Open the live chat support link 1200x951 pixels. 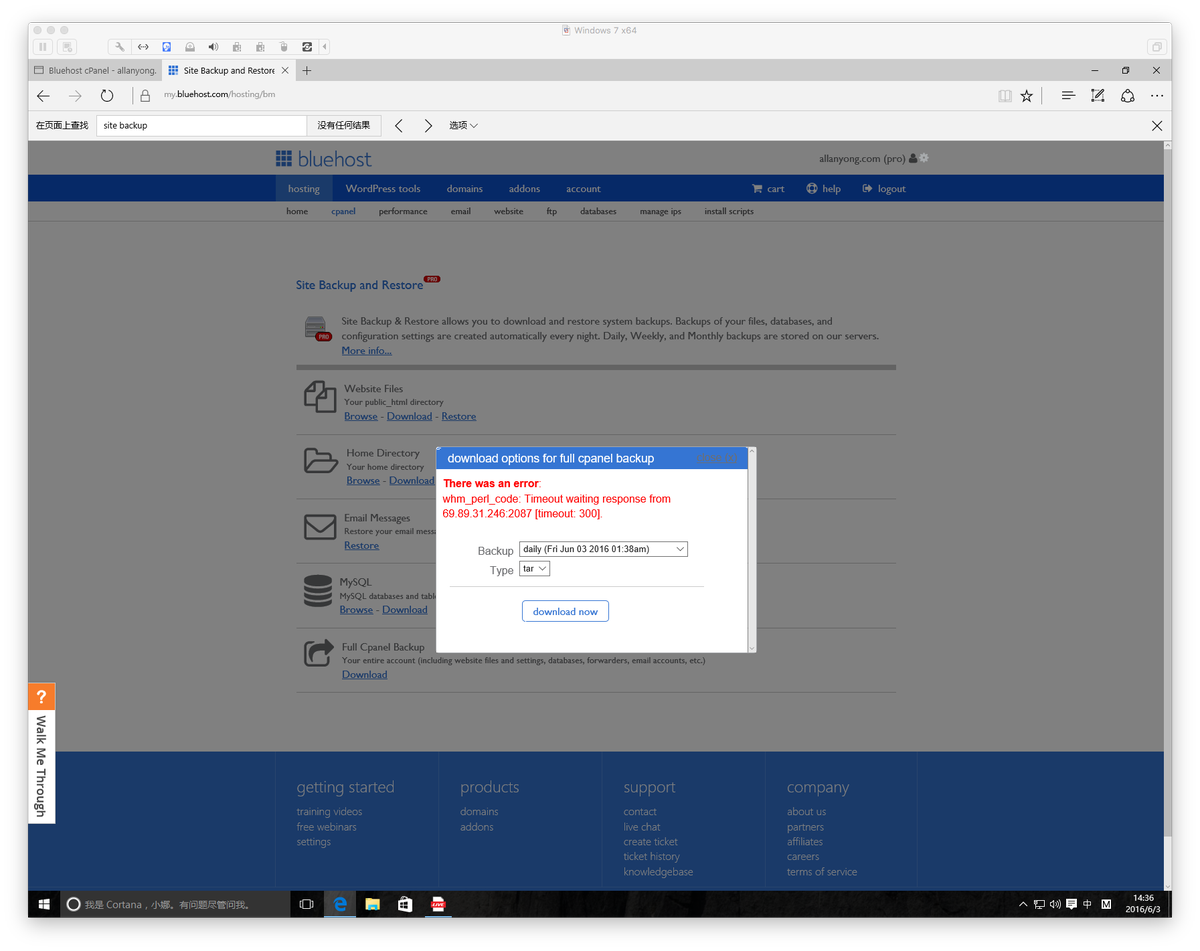(x=642, y=827)
